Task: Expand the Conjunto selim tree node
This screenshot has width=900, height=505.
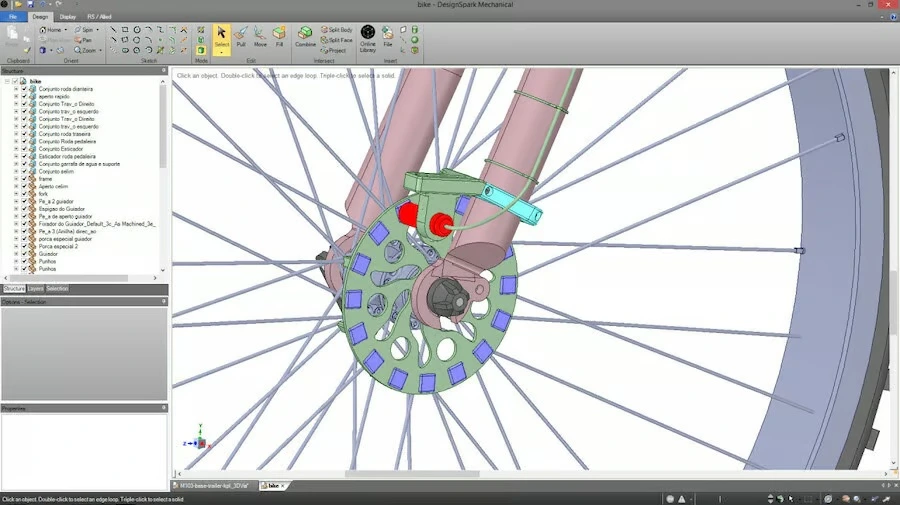Action: 16,172
